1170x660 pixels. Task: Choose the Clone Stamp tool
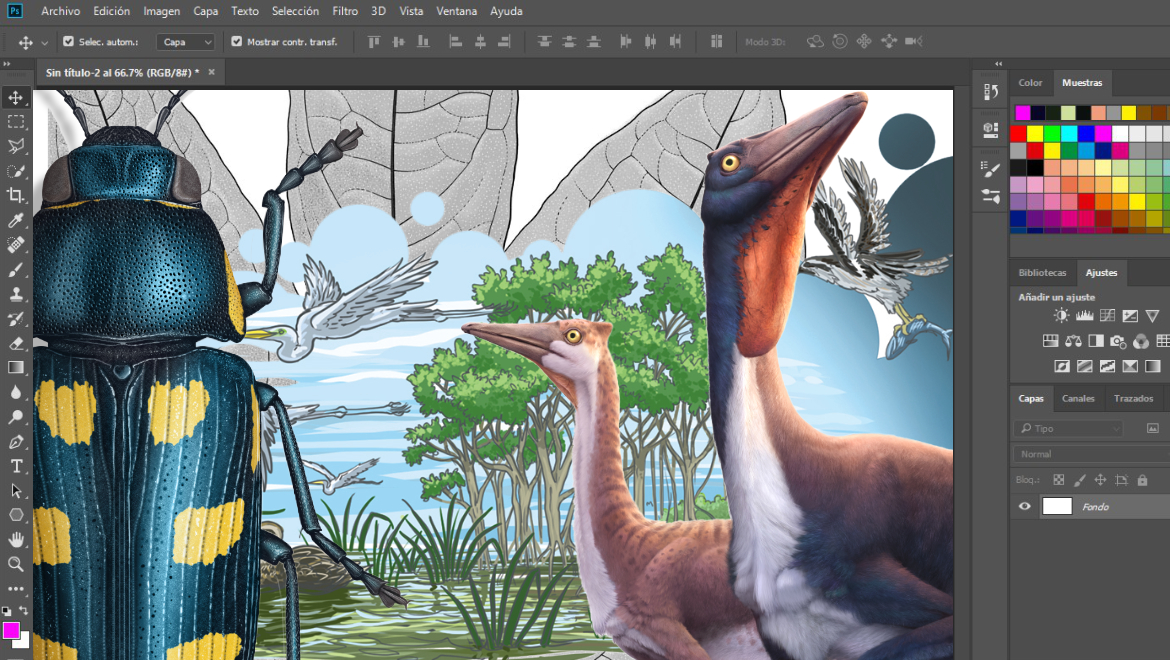pyautogui.click(x=16, y=294)
